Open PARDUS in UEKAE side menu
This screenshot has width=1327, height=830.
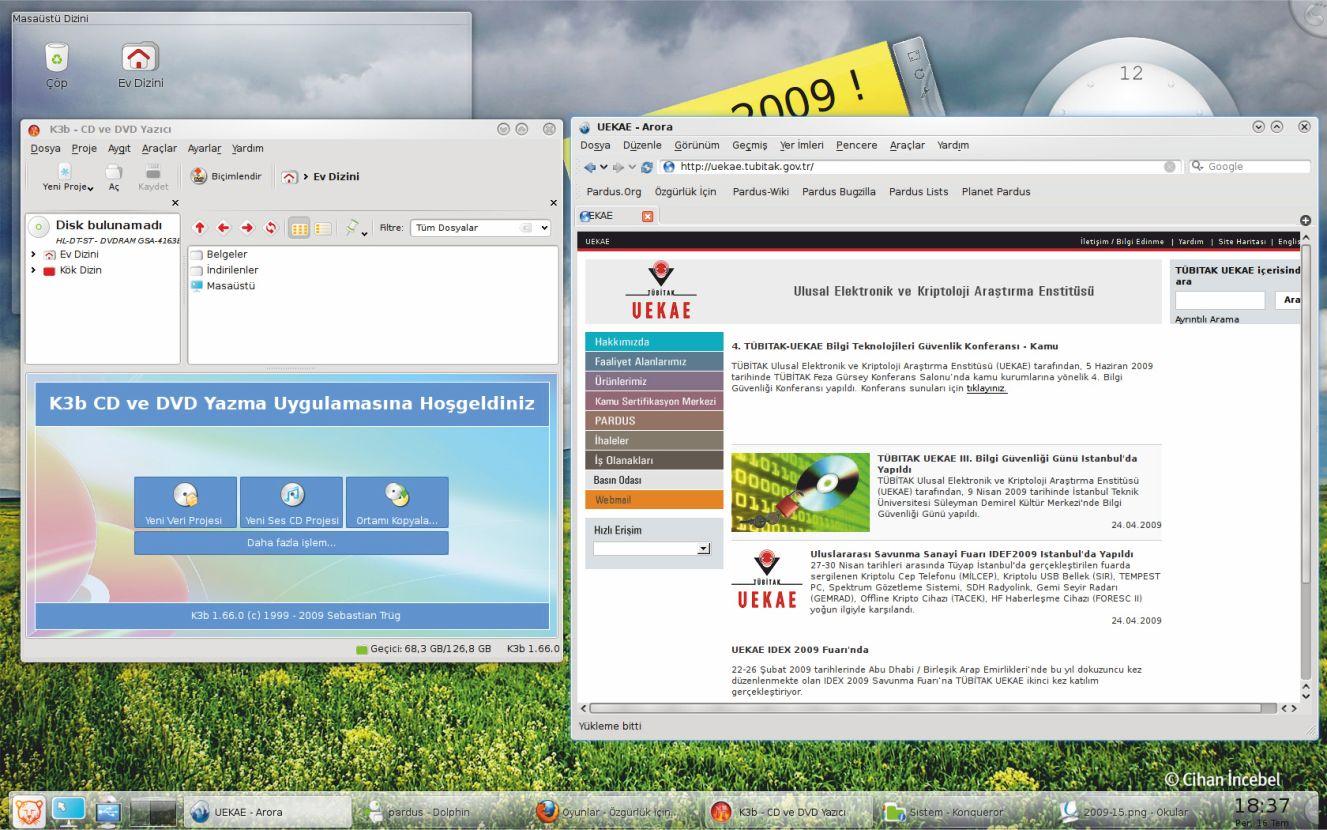654,421
